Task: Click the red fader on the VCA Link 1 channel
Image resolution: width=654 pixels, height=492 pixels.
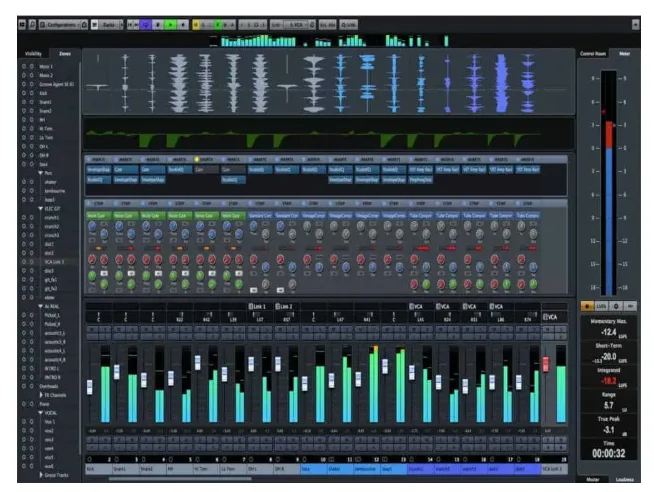Action: (547, 364)
